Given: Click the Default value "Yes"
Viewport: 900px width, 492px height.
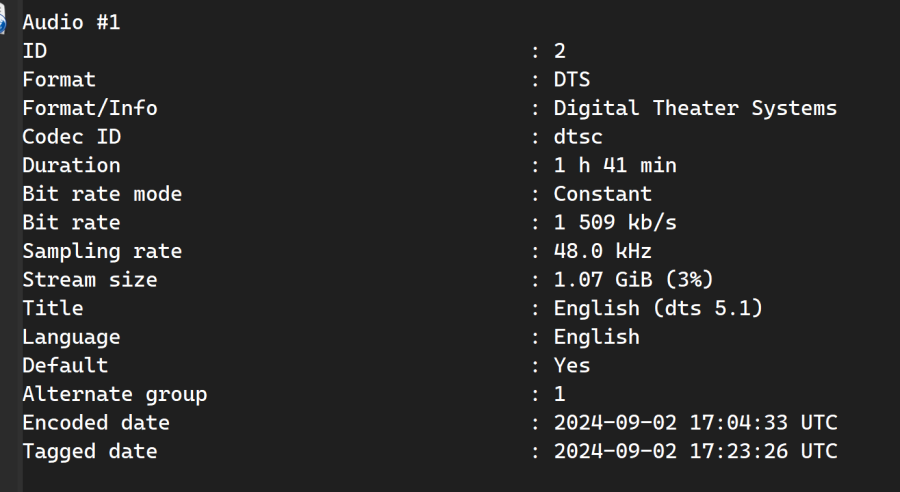Looking at the screenshot, I should [x=572, y=365].
